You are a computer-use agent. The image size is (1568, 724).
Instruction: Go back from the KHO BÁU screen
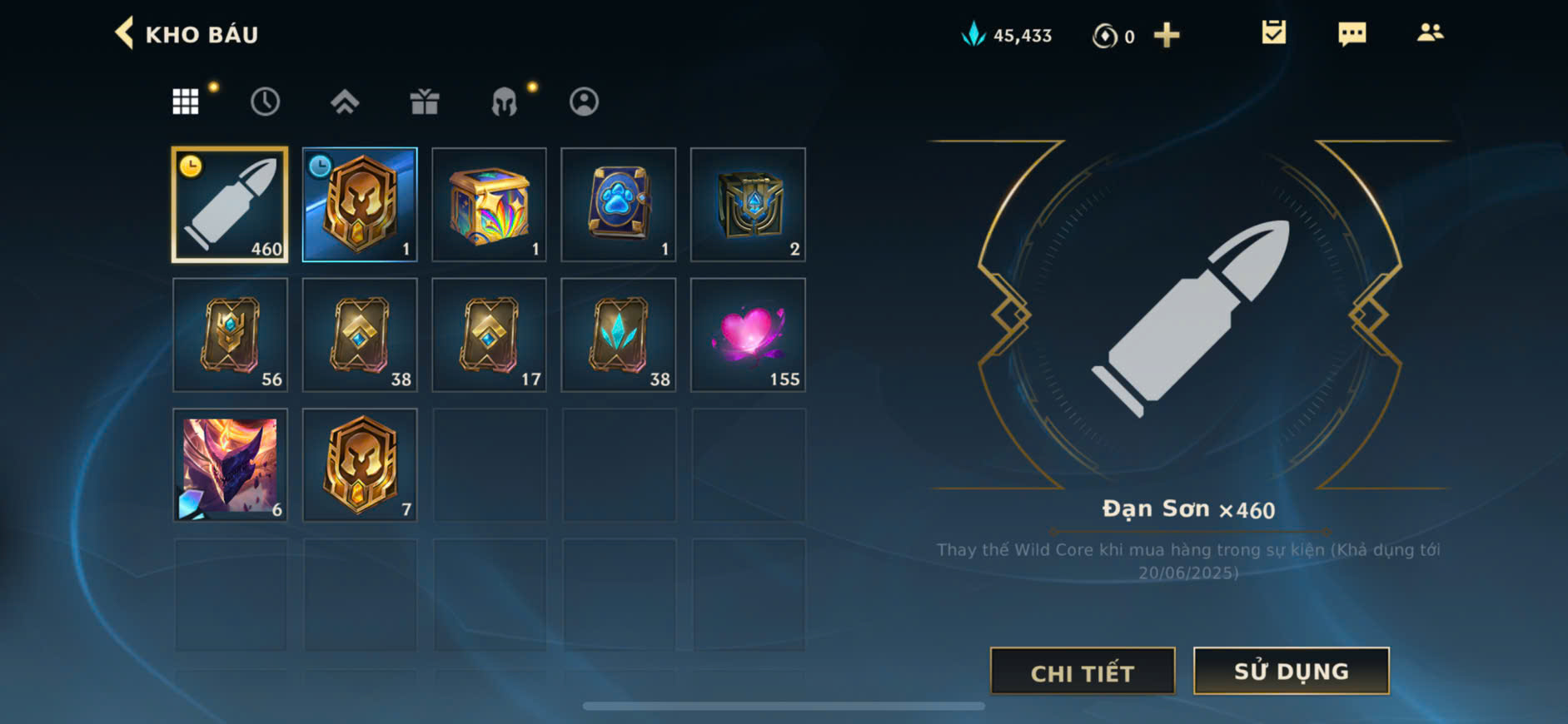124,33
